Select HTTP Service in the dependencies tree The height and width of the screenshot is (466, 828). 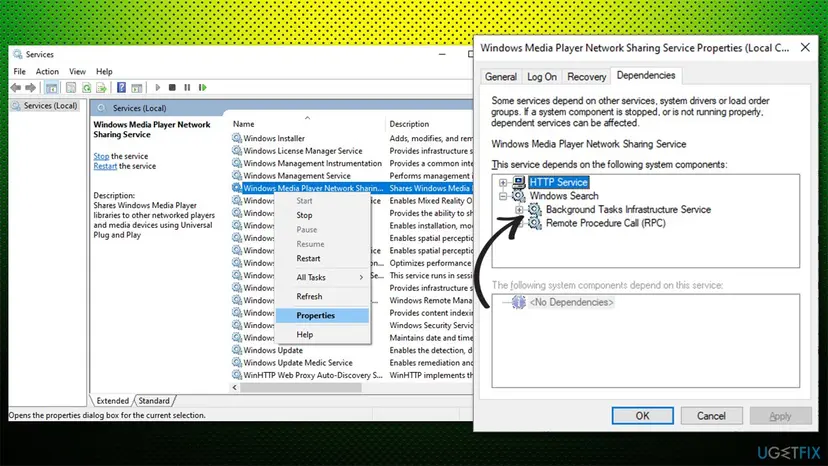[x=559, y=182]
